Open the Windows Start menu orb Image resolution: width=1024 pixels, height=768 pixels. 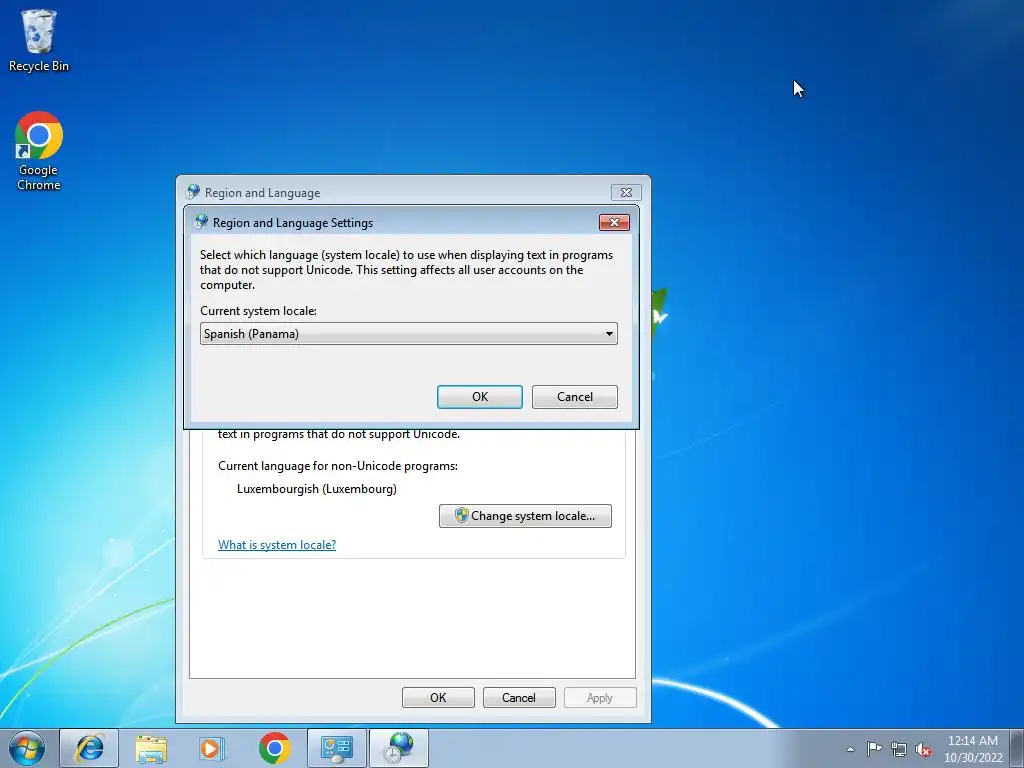coord(27,748)
